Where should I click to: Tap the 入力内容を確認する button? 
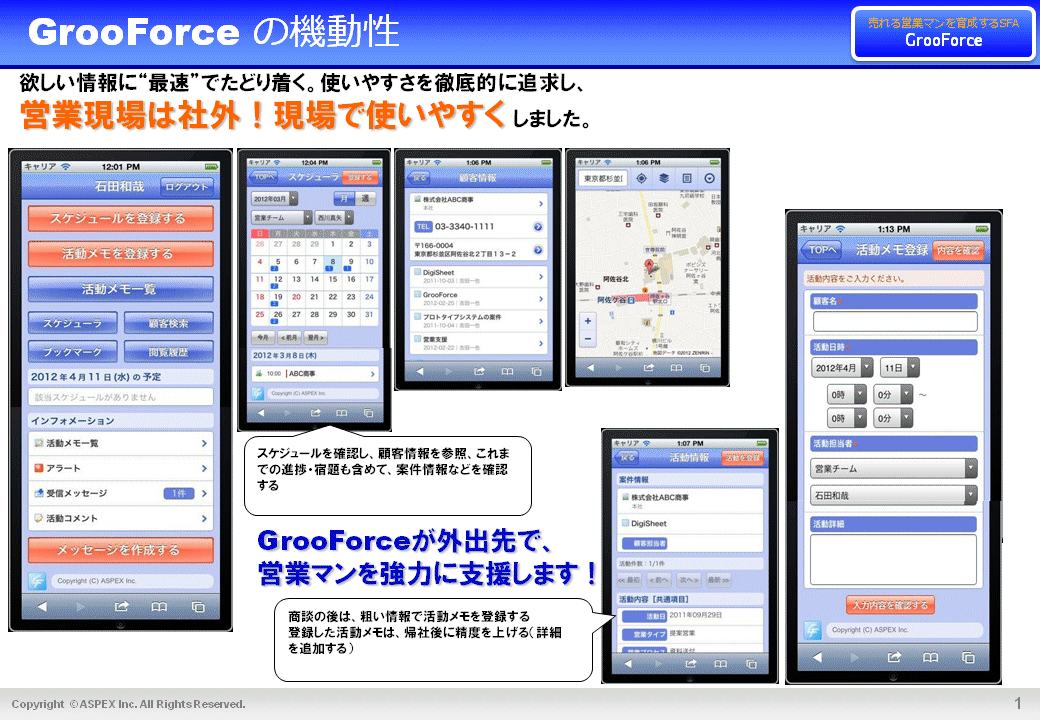[889, 605]
